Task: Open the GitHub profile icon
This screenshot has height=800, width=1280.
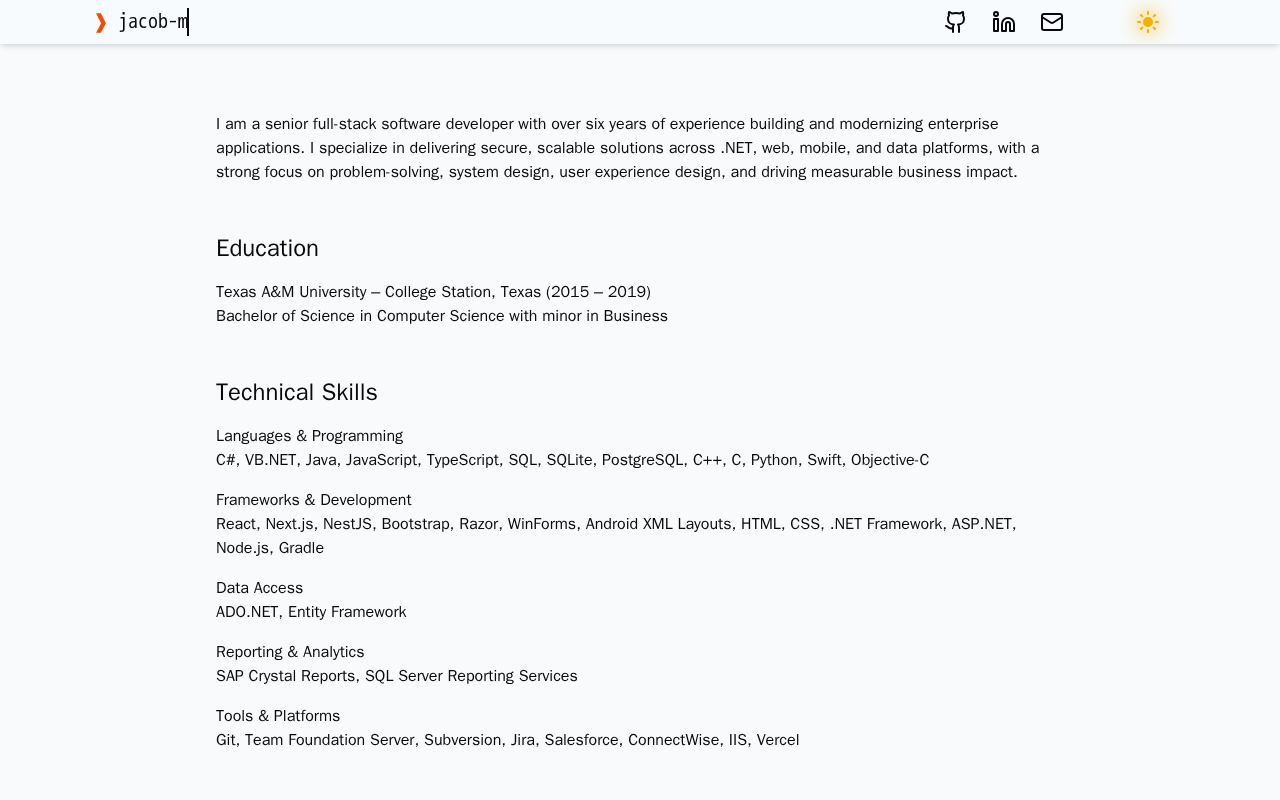Action: click(x=956, y=22)
